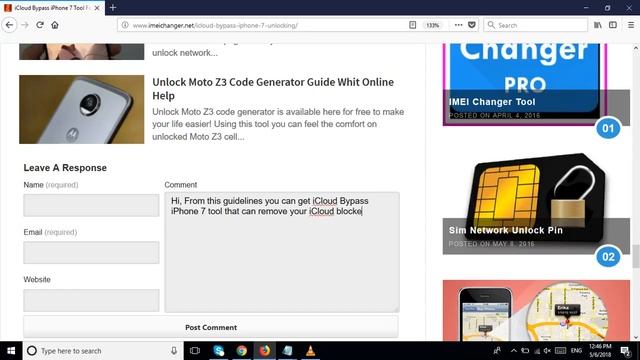Open a new tab with plus button

tap(113, 7)
